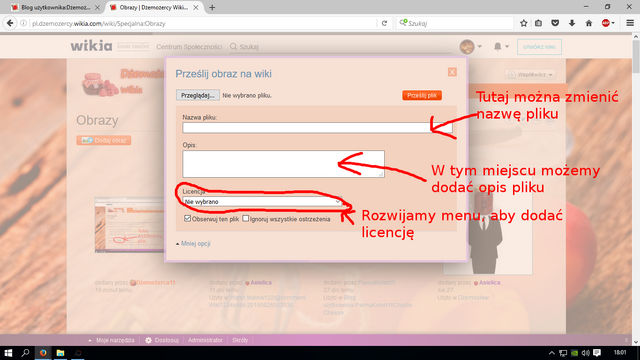Click in the Opis text area
Viewport: 640px width, 360px height.
click(x=283, y=164)
